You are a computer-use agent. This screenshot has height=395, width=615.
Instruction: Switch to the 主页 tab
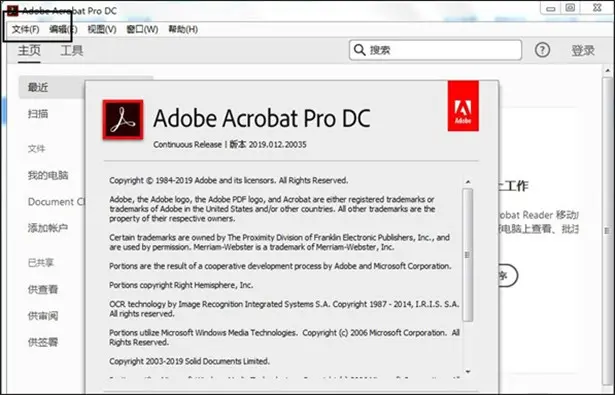pos(29,51)
